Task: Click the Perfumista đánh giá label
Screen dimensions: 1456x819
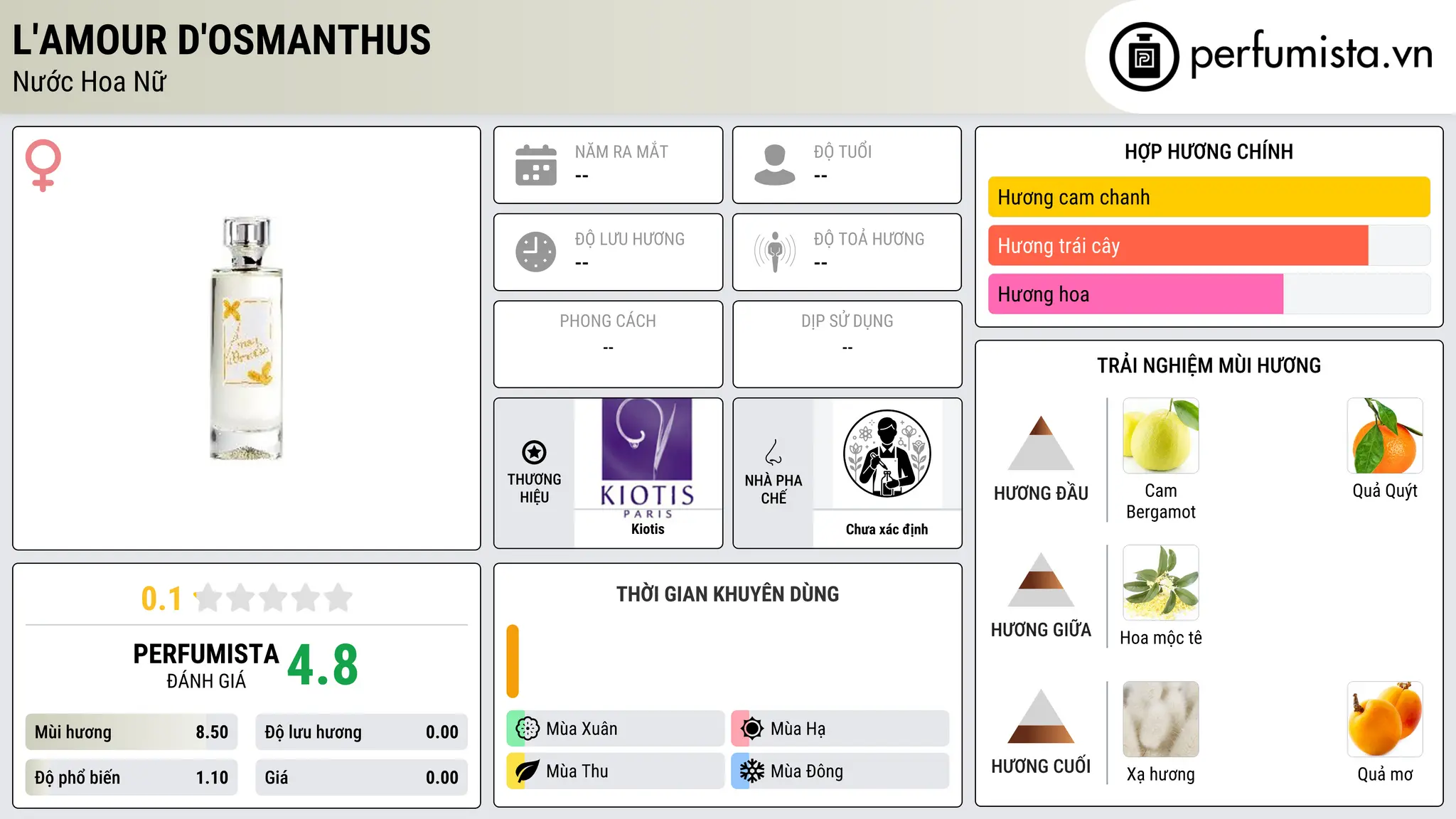Action: [206, 665]
